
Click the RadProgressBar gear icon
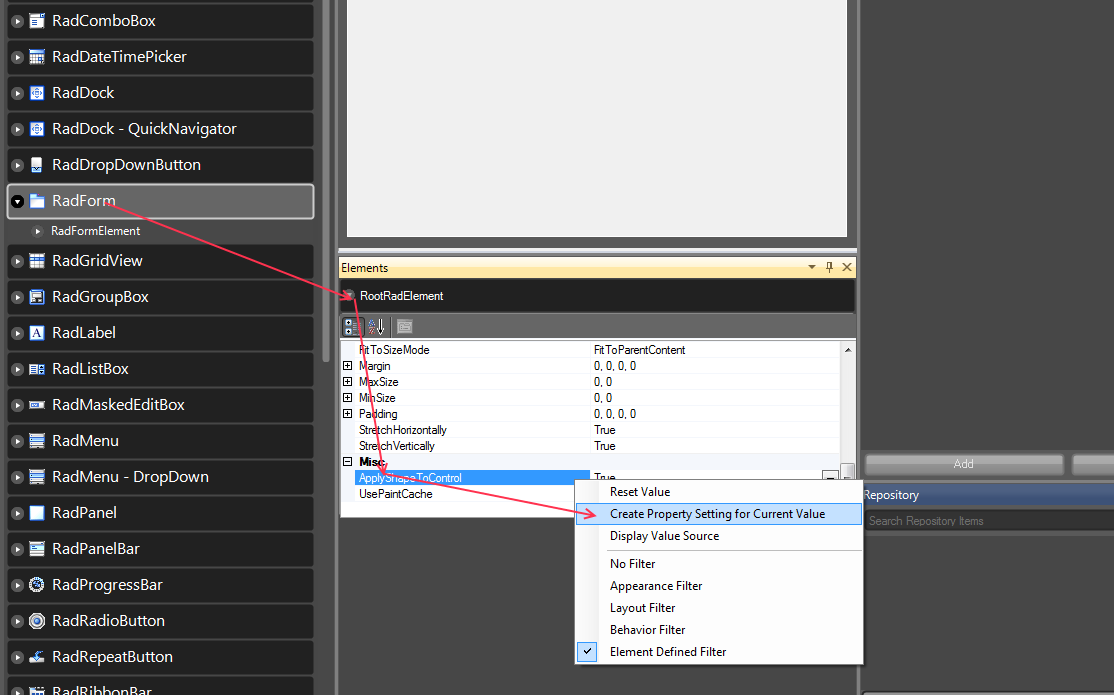(x=37, y=585)
